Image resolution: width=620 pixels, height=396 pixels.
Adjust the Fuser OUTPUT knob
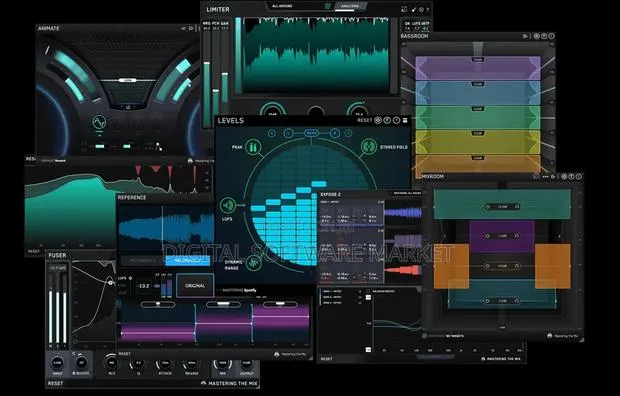click(x=246, y=363)
